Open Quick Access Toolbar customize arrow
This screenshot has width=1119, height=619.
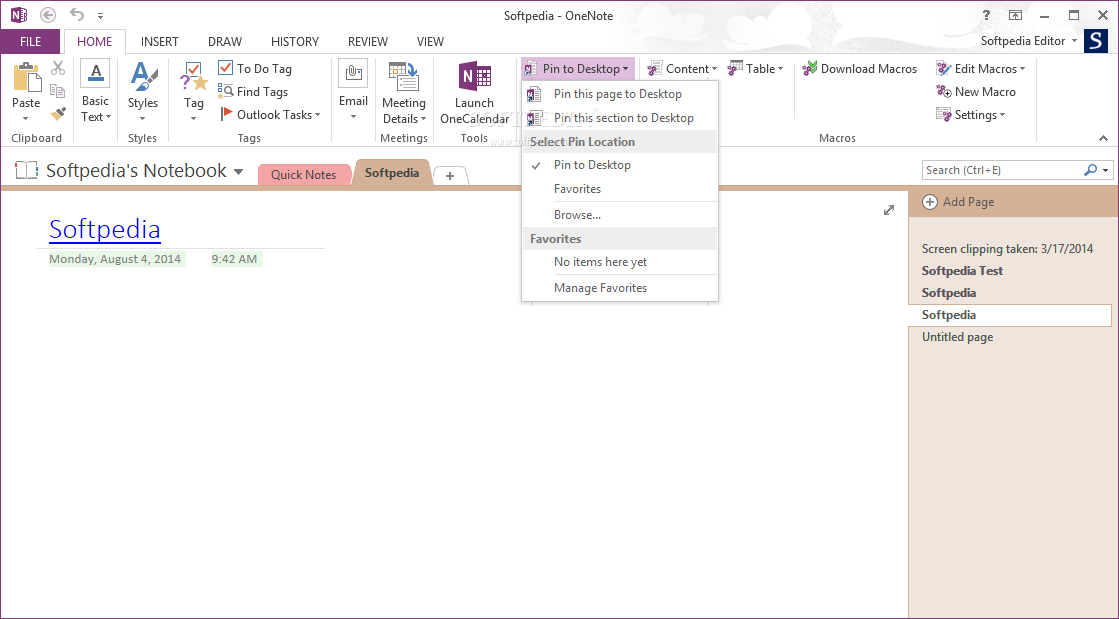[100, 15]
